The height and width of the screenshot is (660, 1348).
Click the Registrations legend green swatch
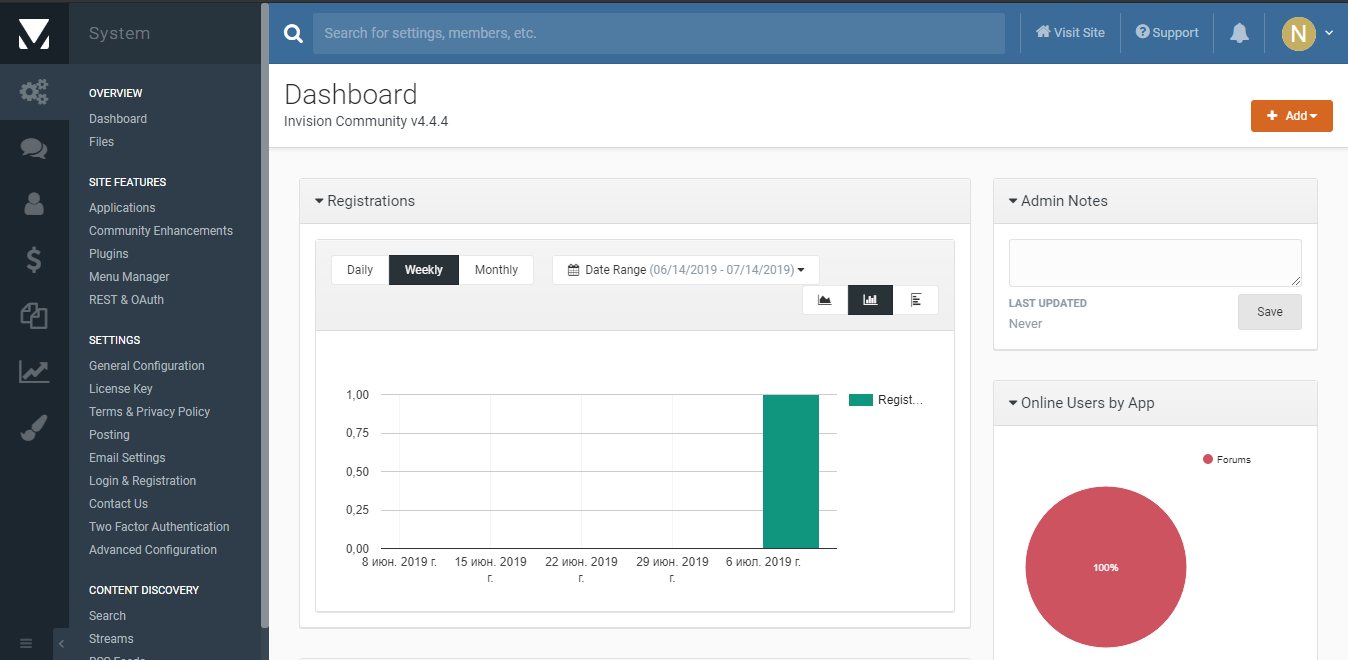861,400
